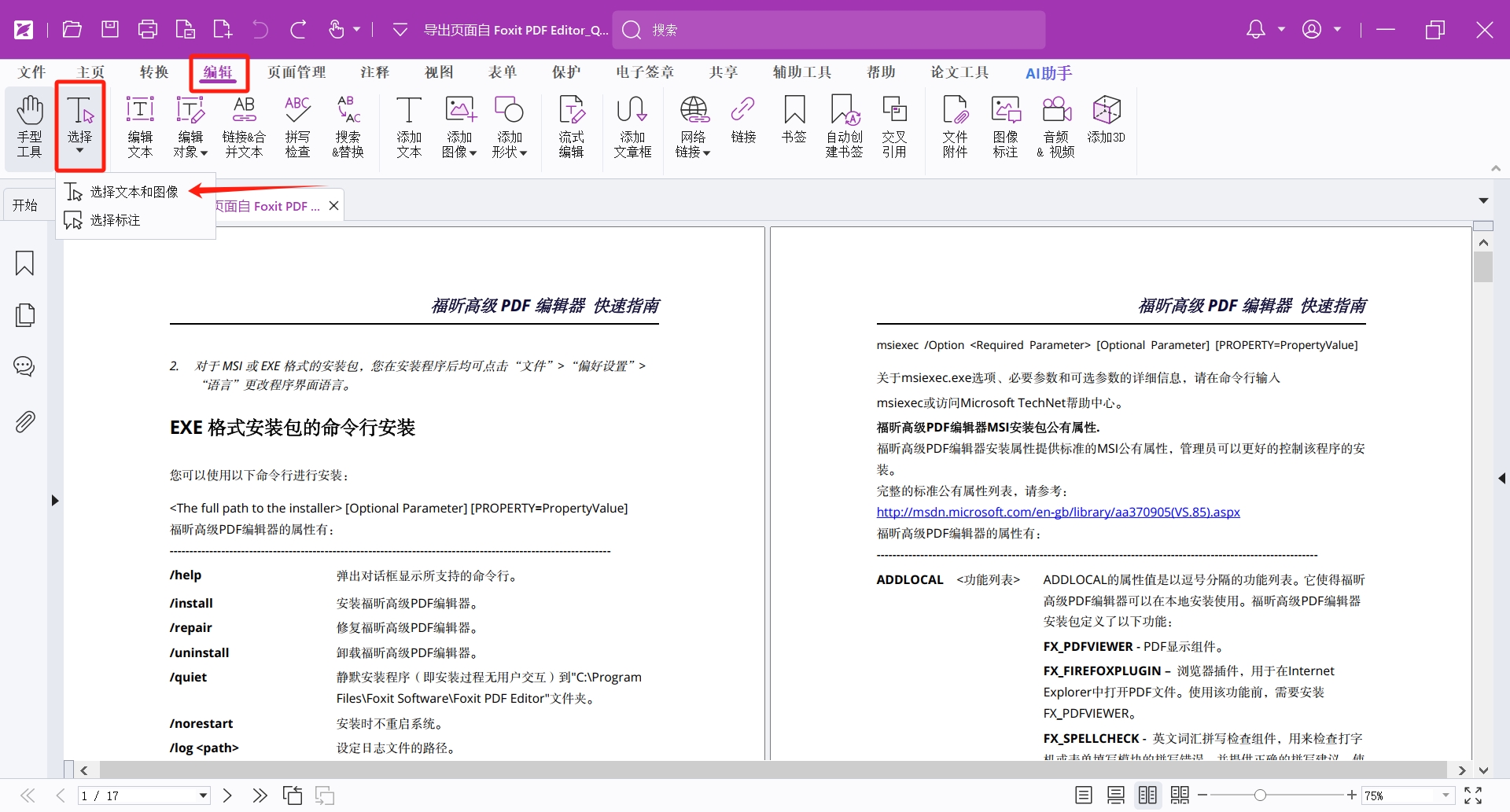Image resolution: width=1510 pixels, height=812 pixels.
Task: Enable continuous facing view mode
Action: point(1180,795)
